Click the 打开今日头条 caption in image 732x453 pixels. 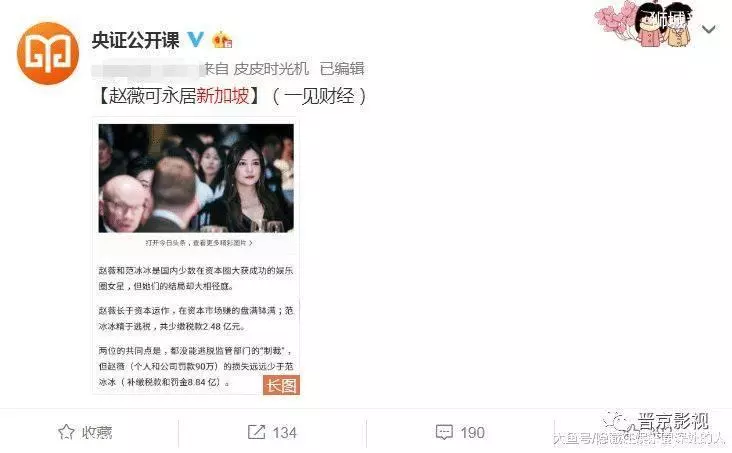coord(199,243)
